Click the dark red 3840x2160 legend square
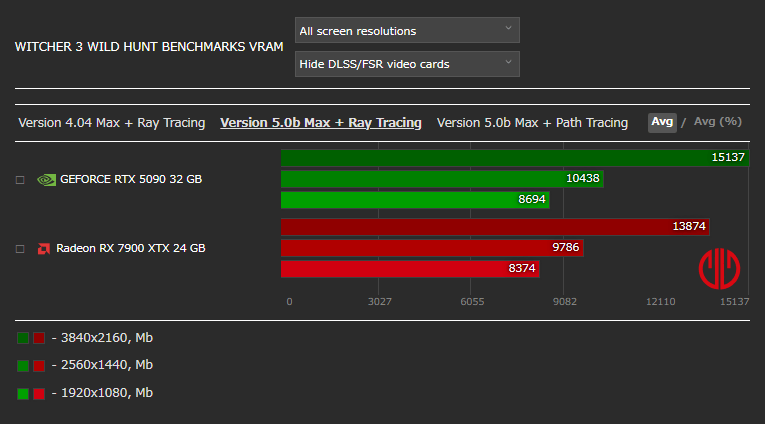Screen dimensions: 765x424 pyautogui.click(x=39, y=338)
